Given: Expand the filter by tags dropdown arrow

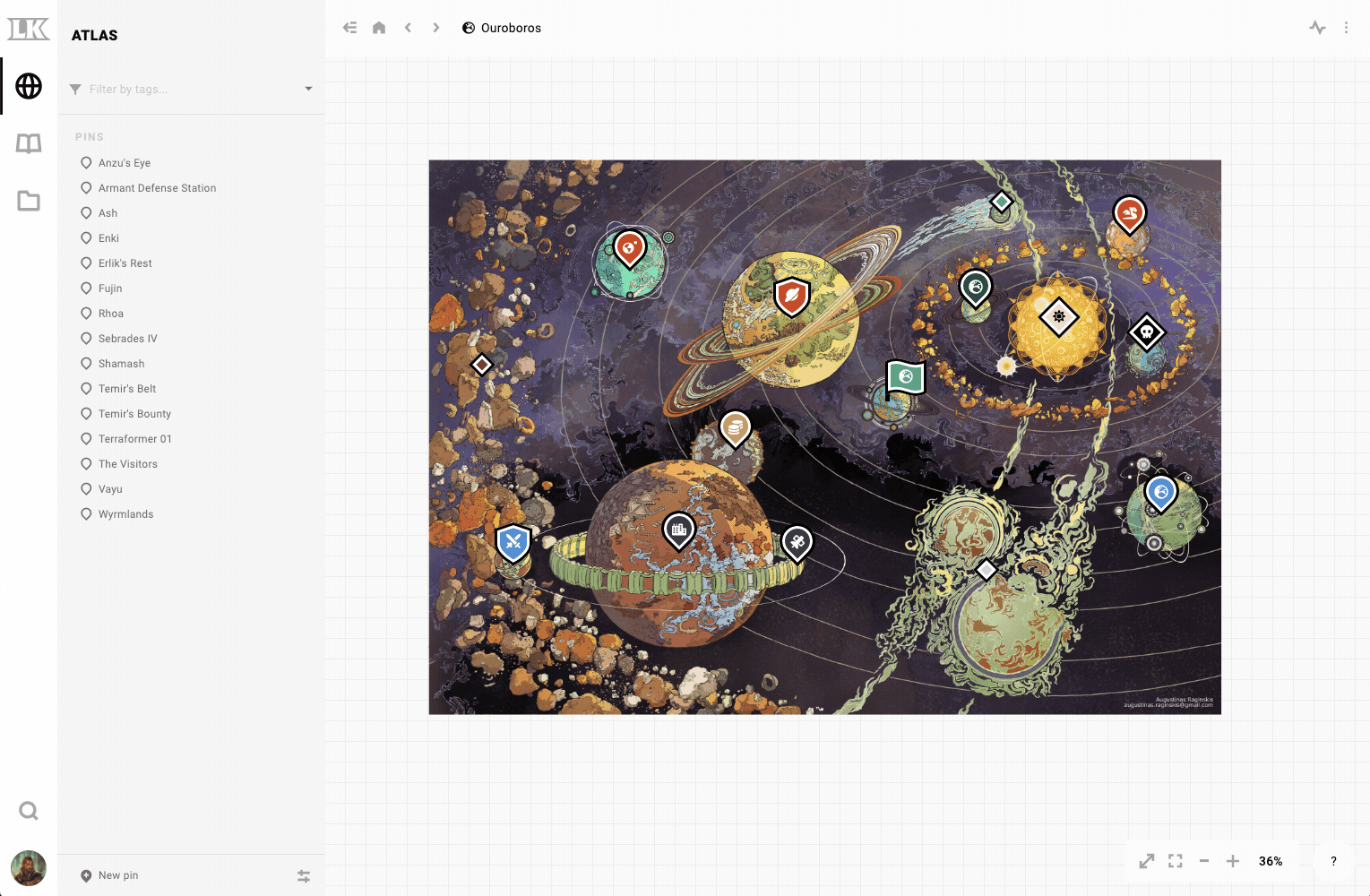Looking at the screenshot, I should tap(308, 89).
